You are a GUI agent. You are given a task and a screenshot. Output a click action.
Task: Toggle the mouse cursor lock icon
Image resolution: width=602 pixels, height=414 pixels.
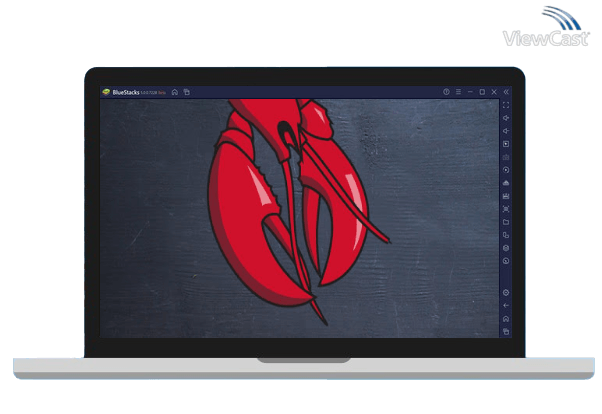[506, 144]
